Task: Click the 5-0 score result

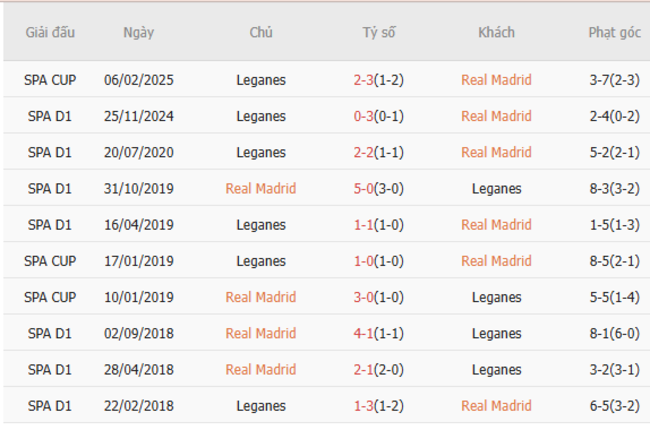Action: click(x=363, y=188)
